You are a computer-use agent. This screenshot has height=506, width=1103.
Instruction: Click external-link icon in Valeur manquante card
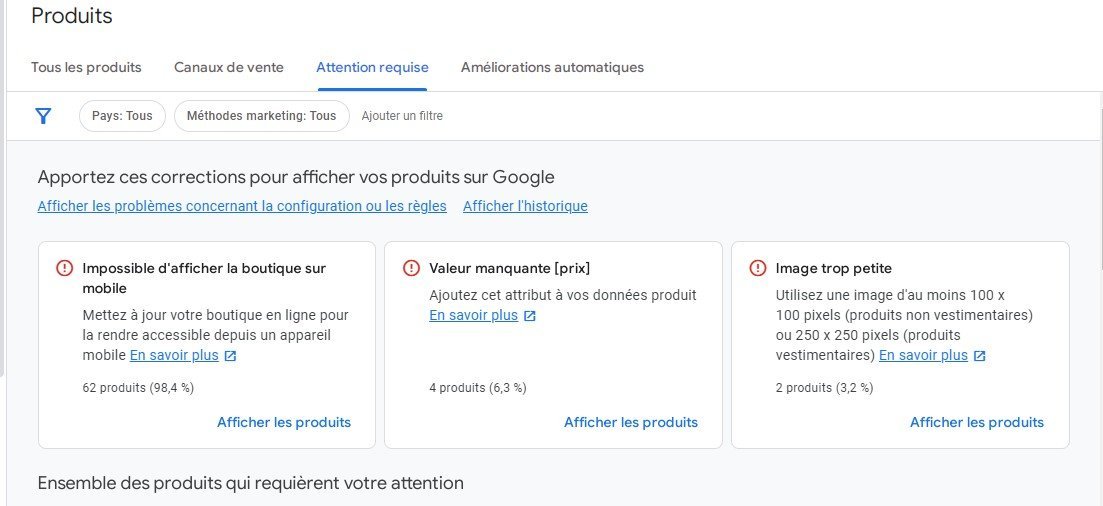click(x=530, y=317)
